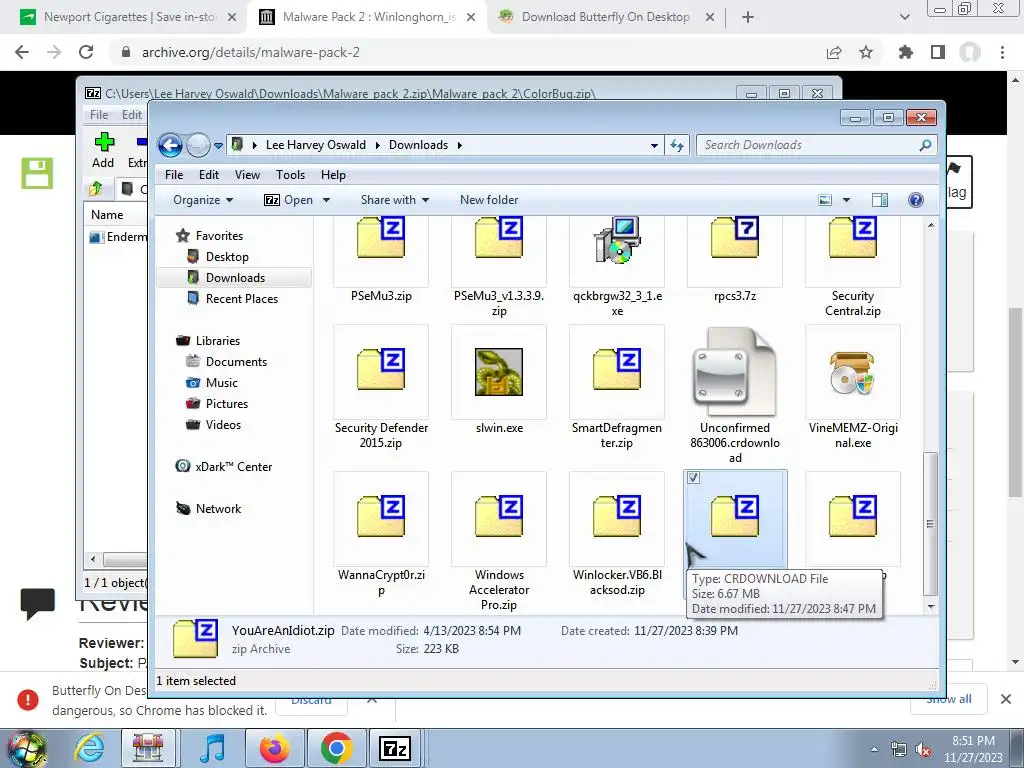The image size is (1024, 768).
Task: Click the refresh button beside address bar
Action: pos(677,145)
